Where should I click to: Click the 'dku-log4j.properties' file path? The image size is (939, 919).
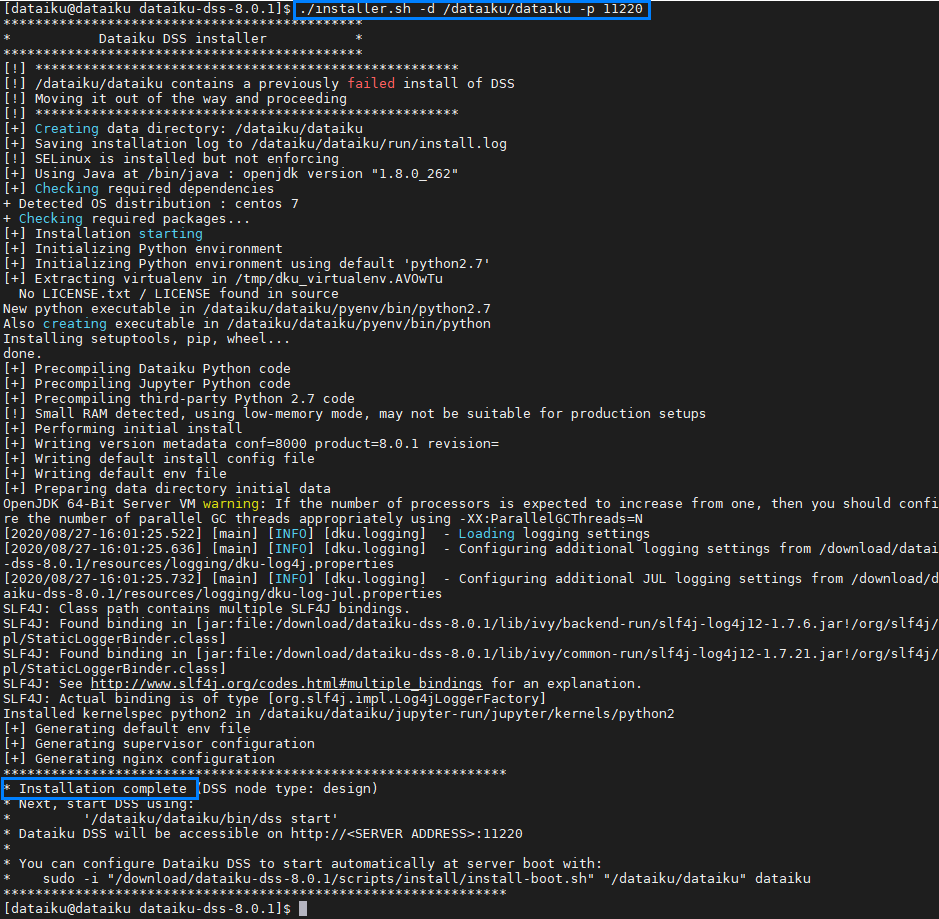[x=199, y=563]
